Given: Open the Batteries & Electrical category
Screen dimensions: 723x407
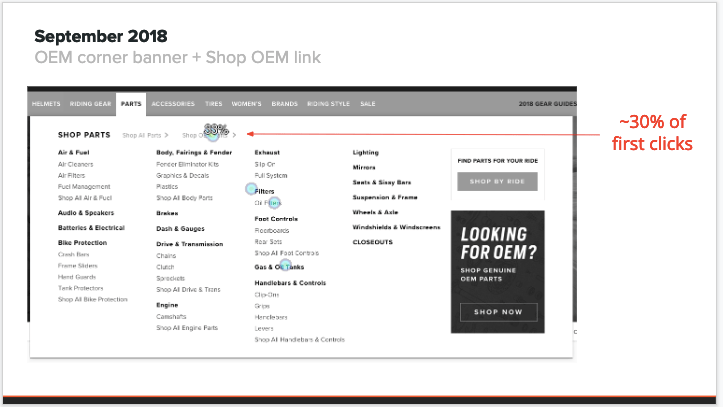Looking at the screenshot, I should click(91, 227).
